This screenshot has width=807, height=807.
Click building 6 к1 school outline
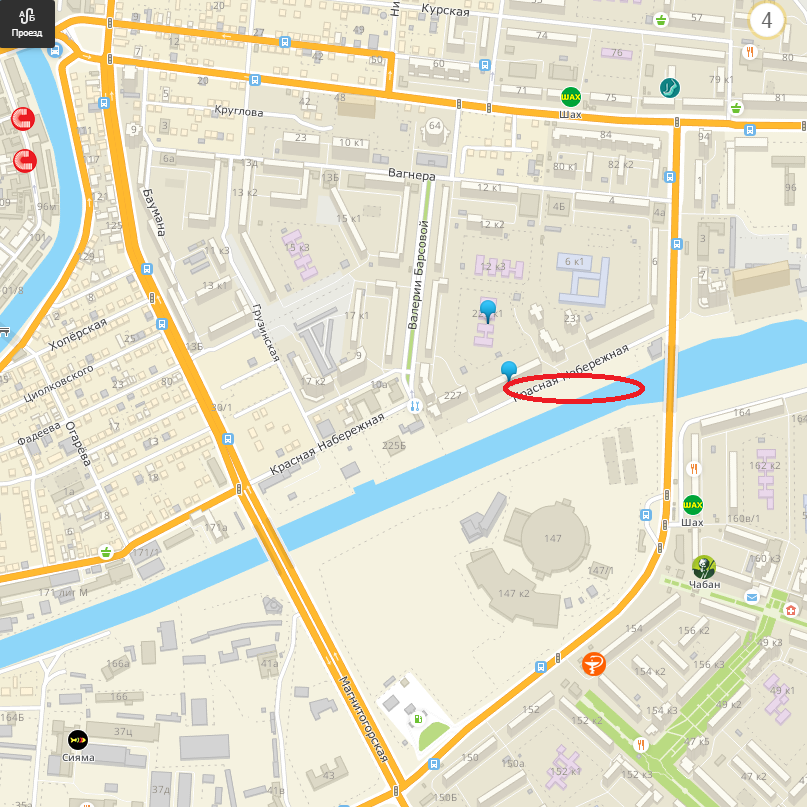coord(584,278)
